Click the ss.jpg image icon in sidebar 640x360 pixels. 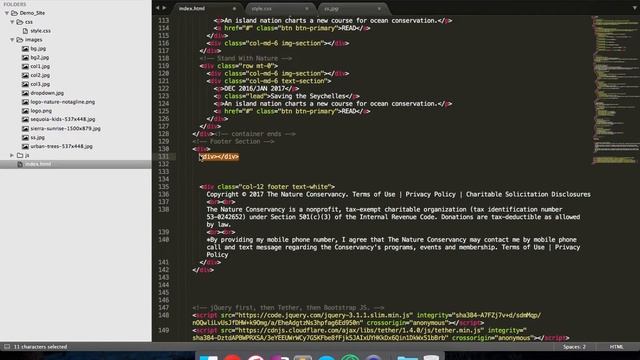click(25, 138)
